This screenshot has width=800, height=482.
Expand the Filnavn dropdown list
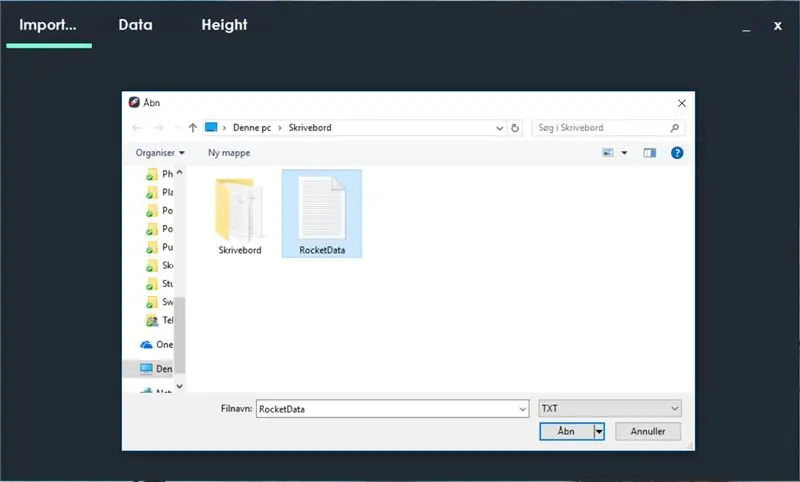click(522, 409)
